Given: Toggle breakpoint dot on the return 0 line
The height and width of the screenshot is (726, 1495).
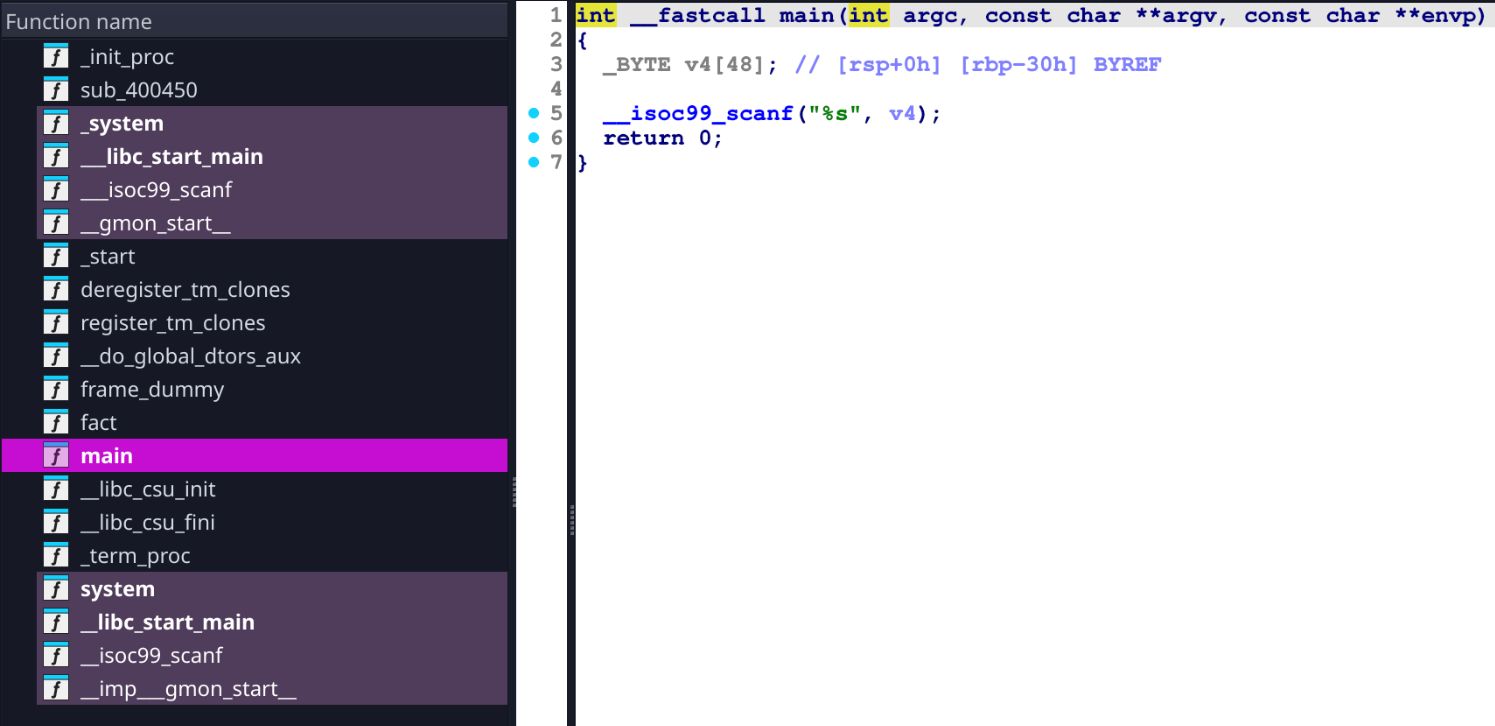Looking at the screenshot, I should [x=534, y=138].
